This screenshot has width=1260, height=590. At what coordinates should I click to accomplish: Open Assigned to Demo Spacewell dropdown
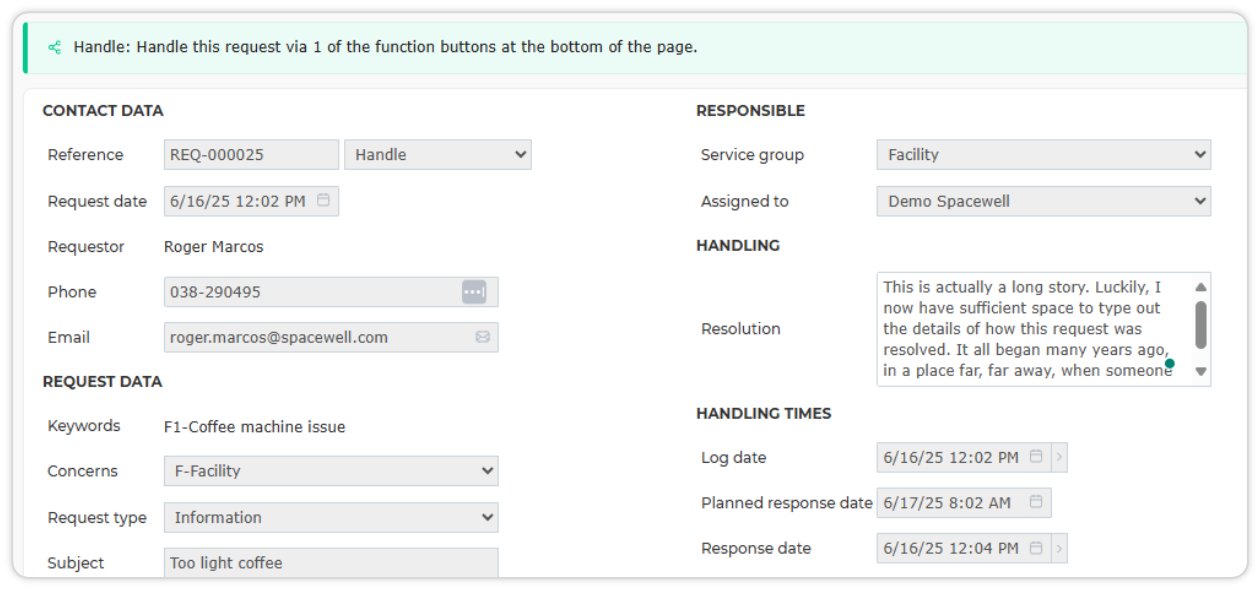pyautogui.click(x=1044, y=201)
